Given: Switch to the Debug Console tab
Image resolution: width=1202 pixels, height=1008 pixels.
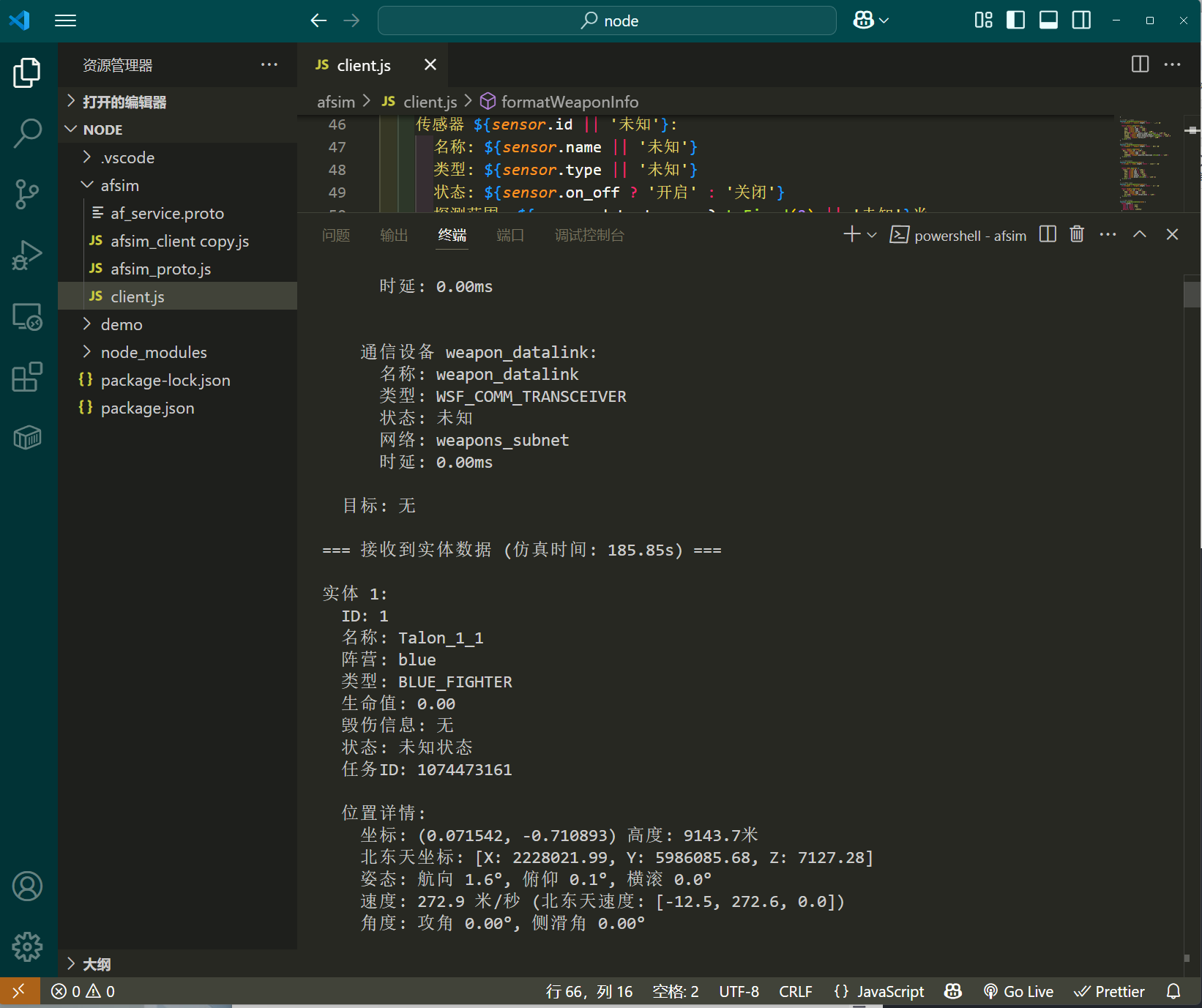Looking at the screenshot, I should pos(589,235).
